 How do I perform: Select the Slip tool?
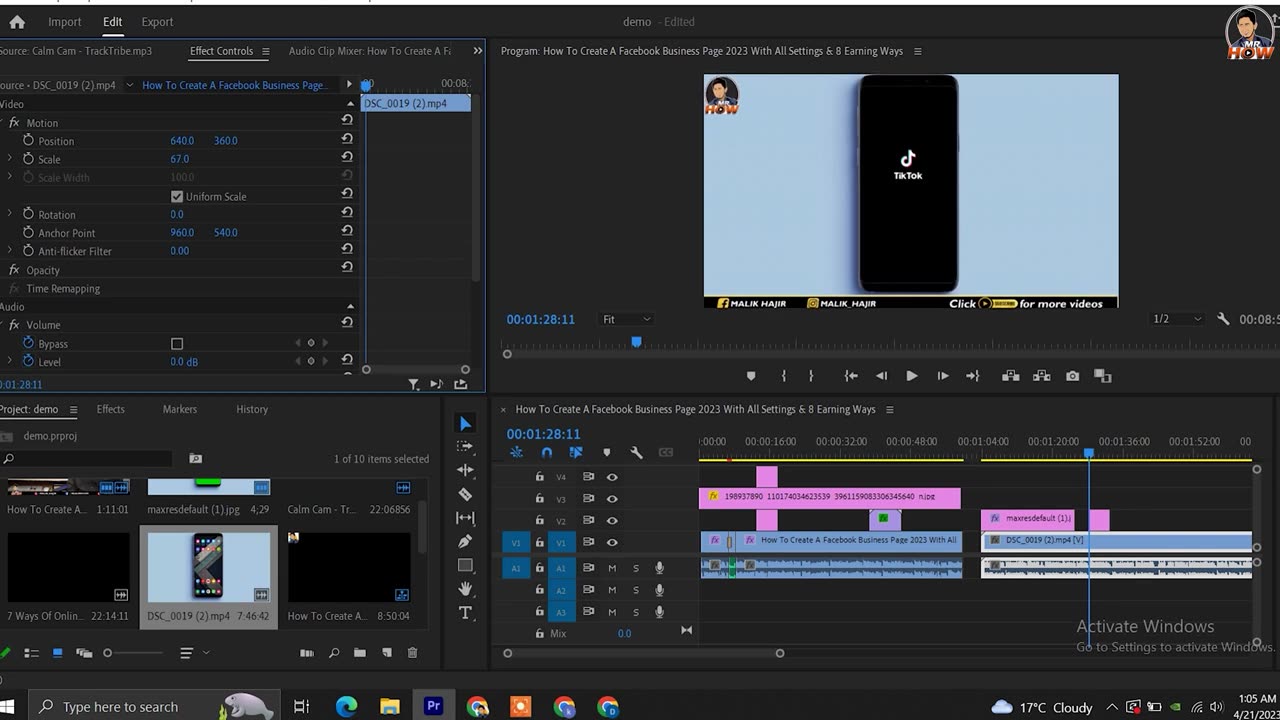(x=465, y=518)
